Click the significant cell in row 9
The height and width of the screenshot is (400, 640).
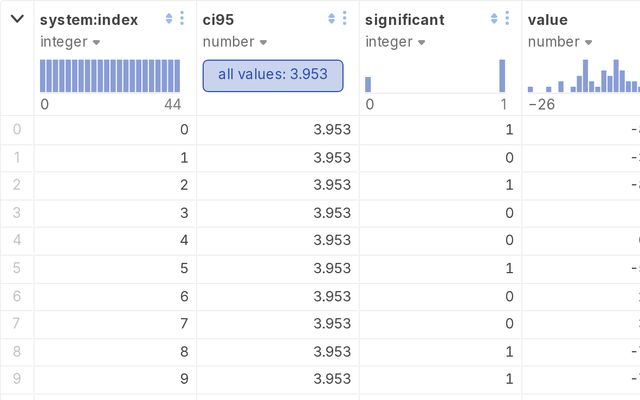click(x=440, y=380)
